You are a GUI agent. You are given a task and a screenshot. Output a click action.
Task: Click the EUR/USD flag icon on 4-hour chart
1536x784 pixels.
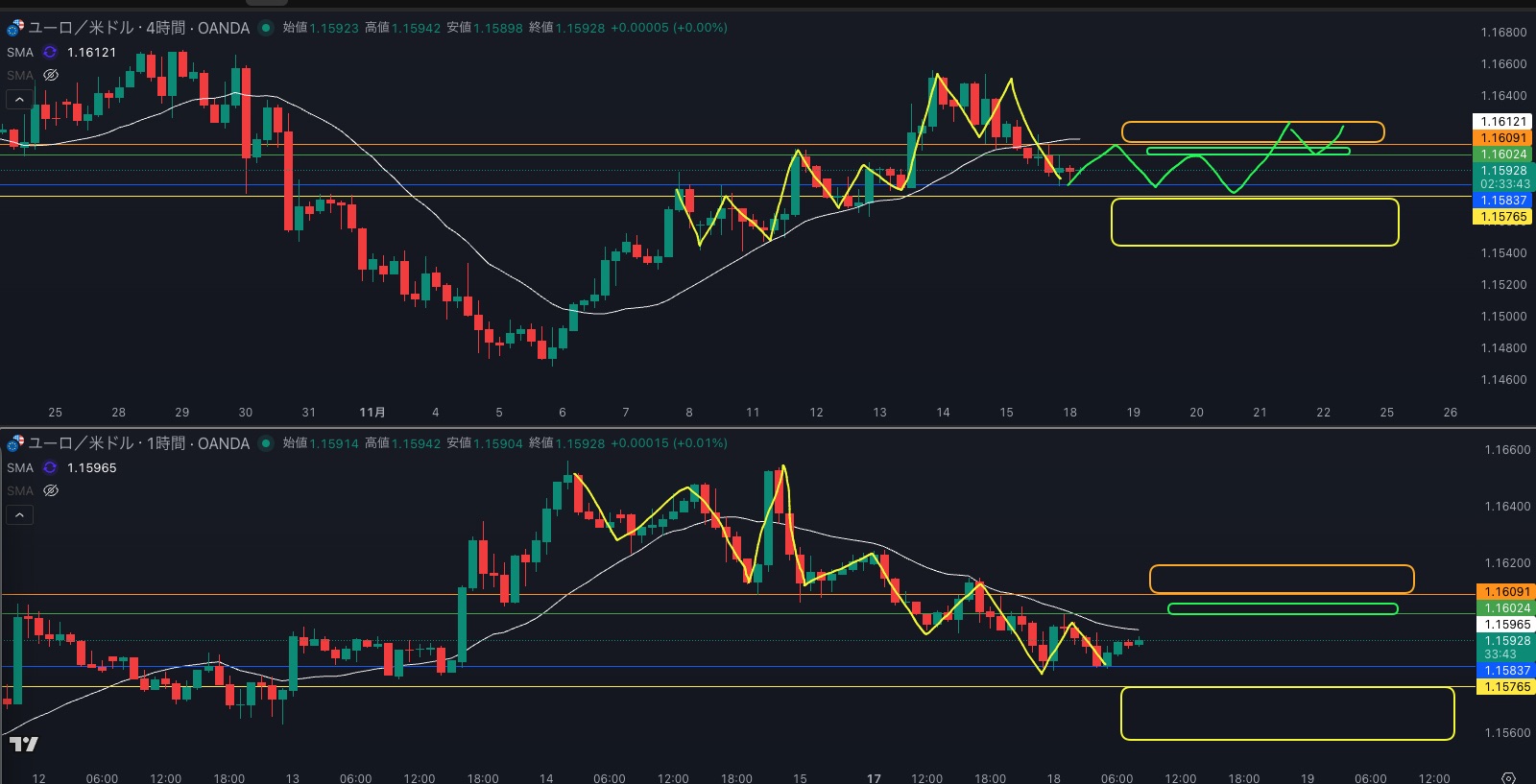(15, 28)
